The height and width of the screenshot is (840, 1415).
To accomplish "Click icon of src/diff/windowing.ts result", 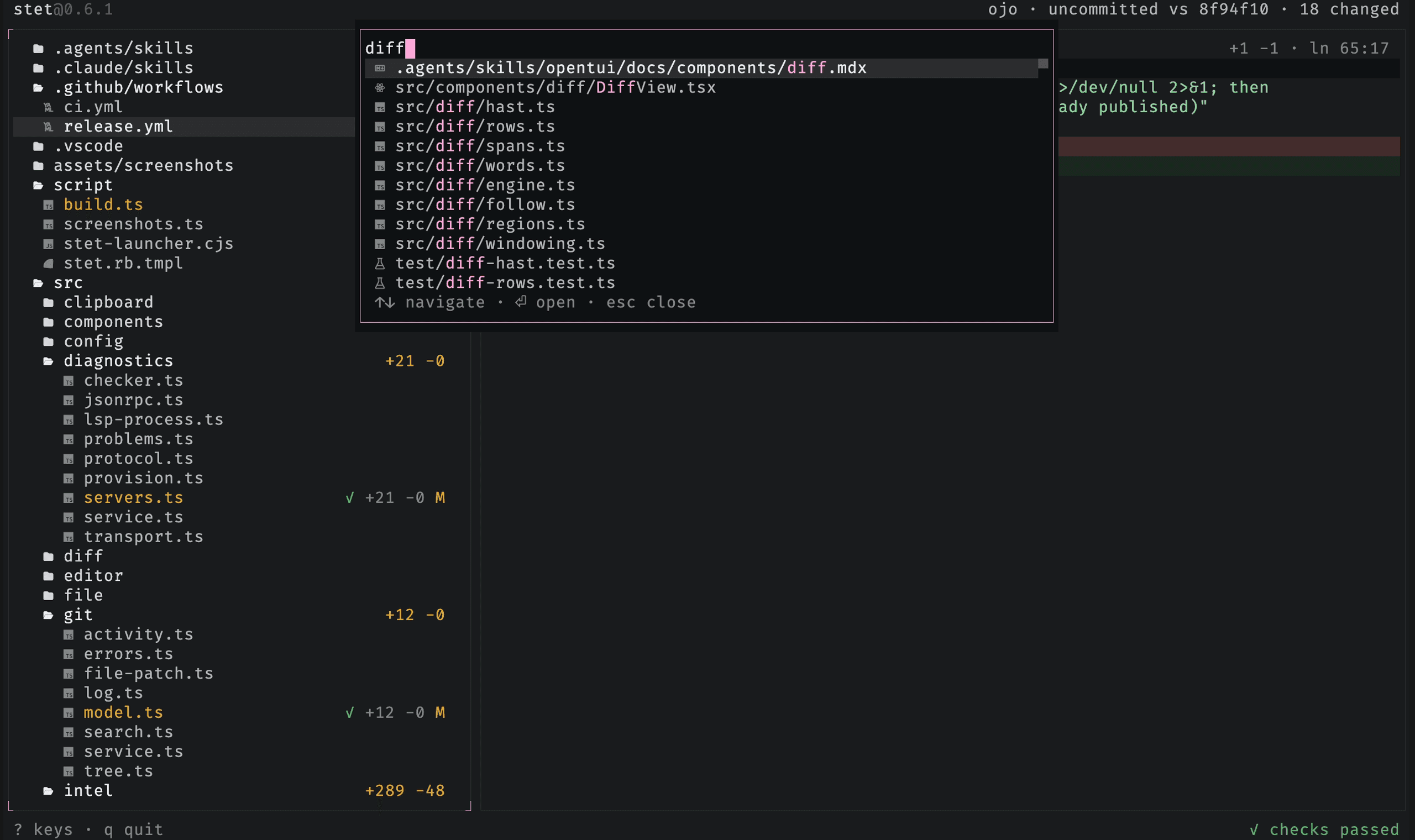I will pyautogui.click(x=380, y=244).
